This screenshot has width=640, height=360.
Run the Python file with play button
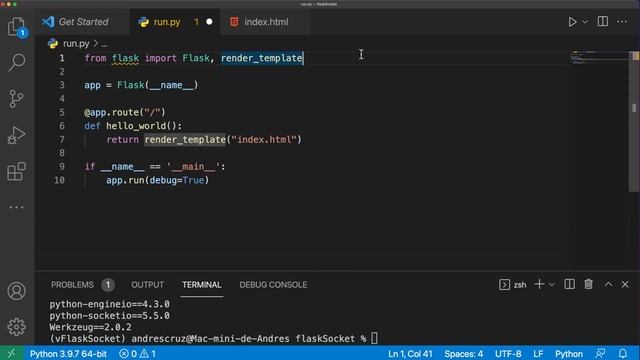click(572, 22)
